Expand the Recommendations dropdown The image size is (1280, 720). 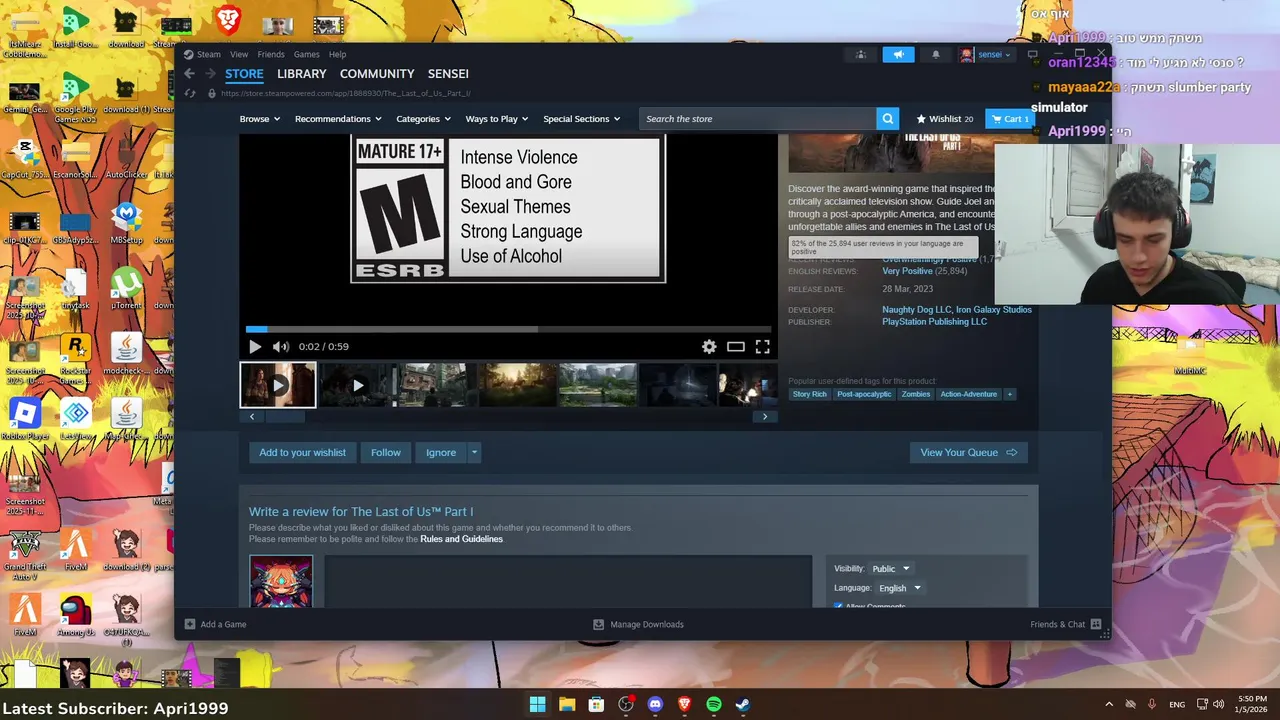point(338,119)
